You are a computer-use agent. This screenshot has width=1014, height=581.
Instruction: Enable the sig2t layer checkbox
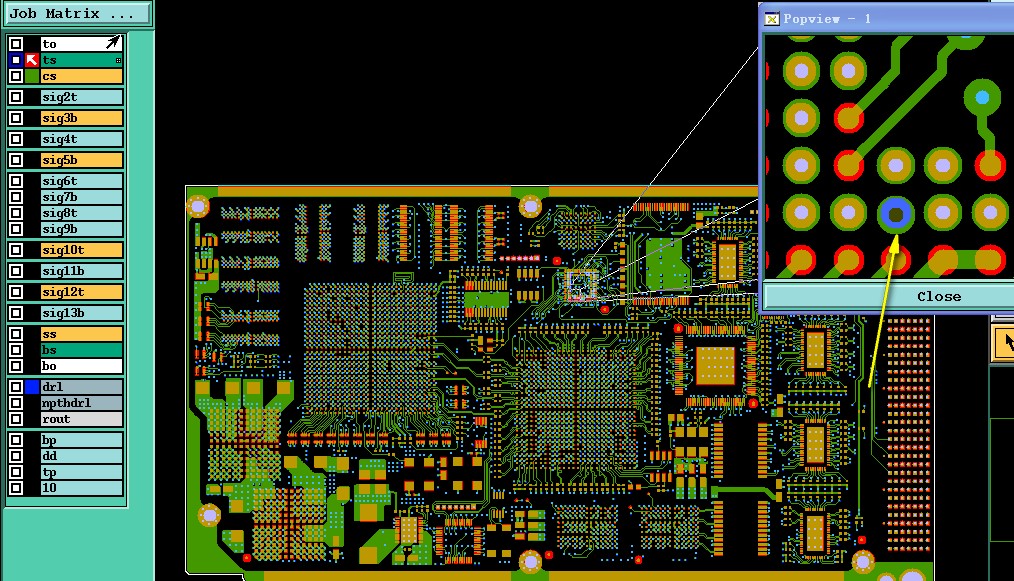[16, 97]
